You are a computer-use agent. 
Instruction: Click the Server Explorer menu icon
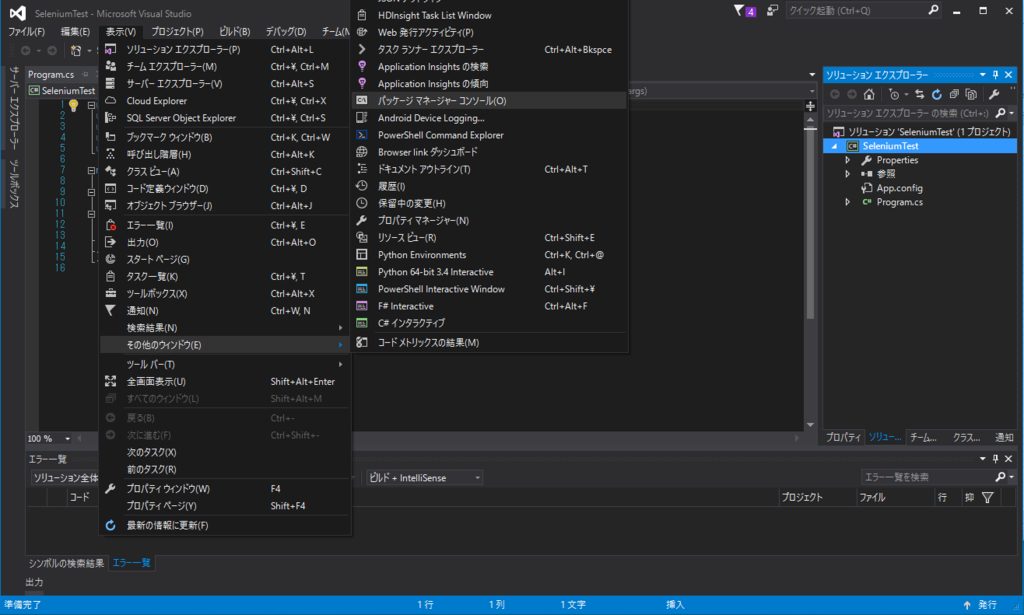click(111, 84)
